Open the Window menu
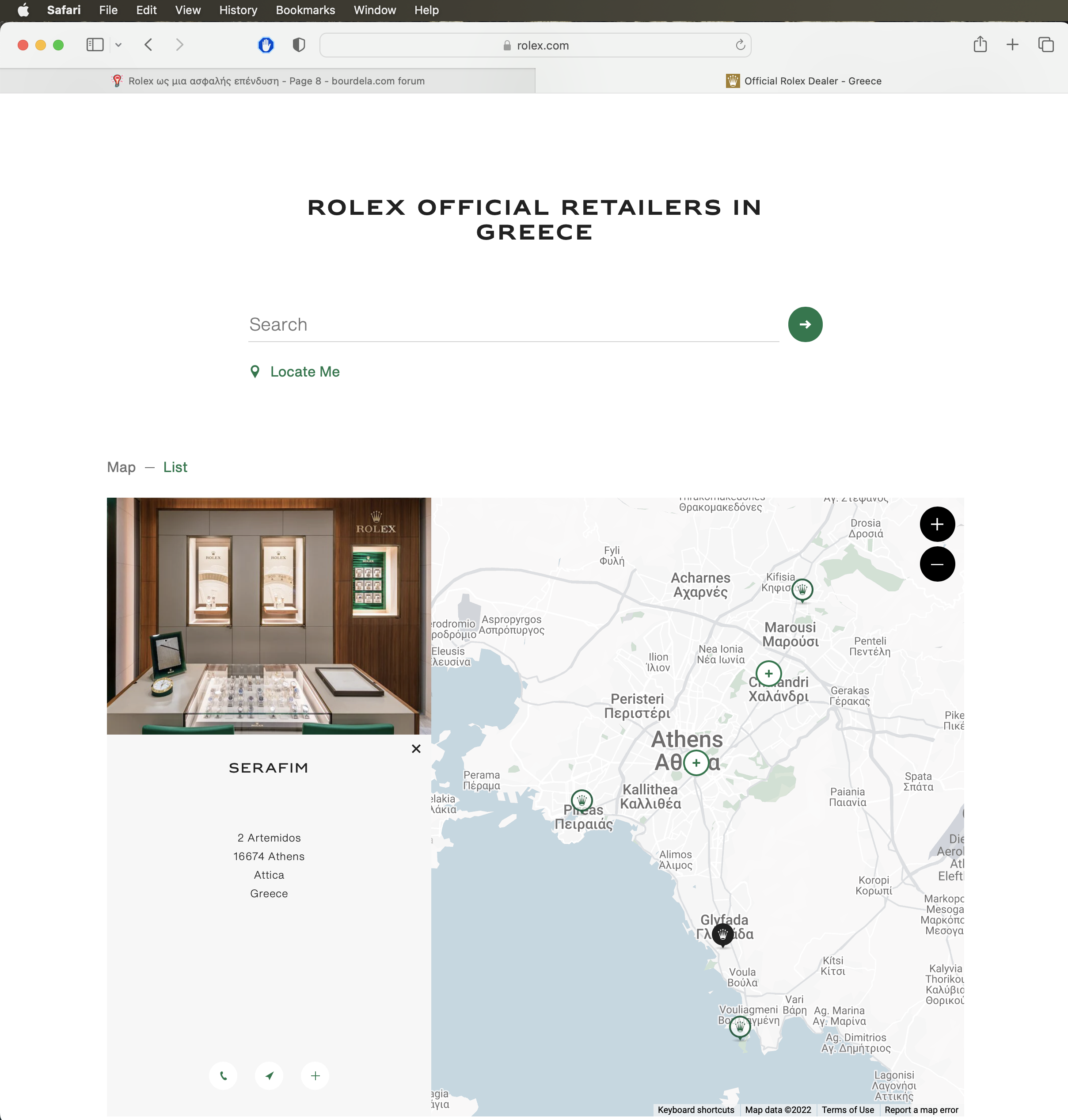Viewport: 1068px width, 1120px height. [375, 10]
